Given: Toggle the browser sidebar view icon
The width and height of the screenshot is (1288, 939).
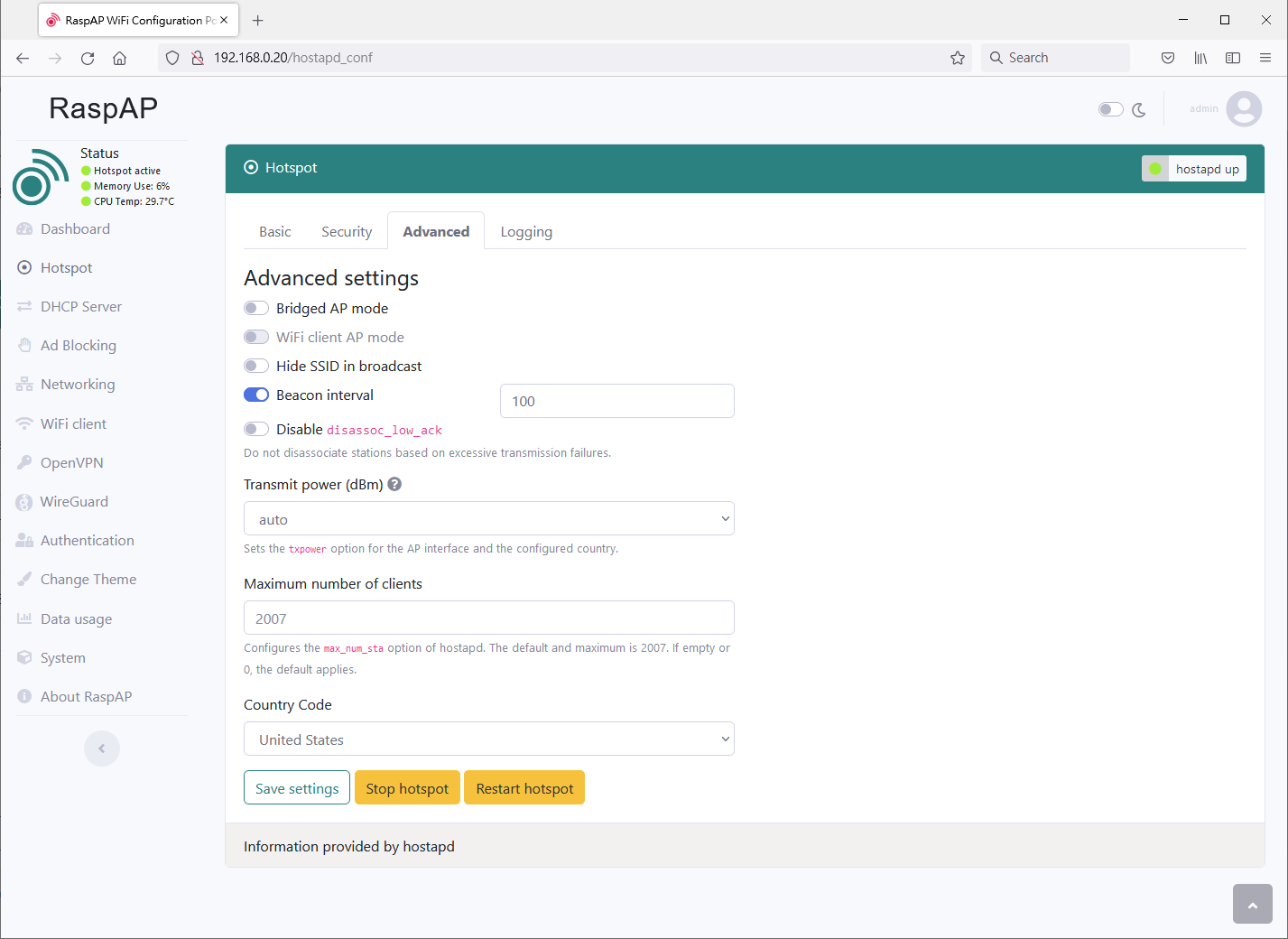Looking at the screenshot, I should point(1233,58).
